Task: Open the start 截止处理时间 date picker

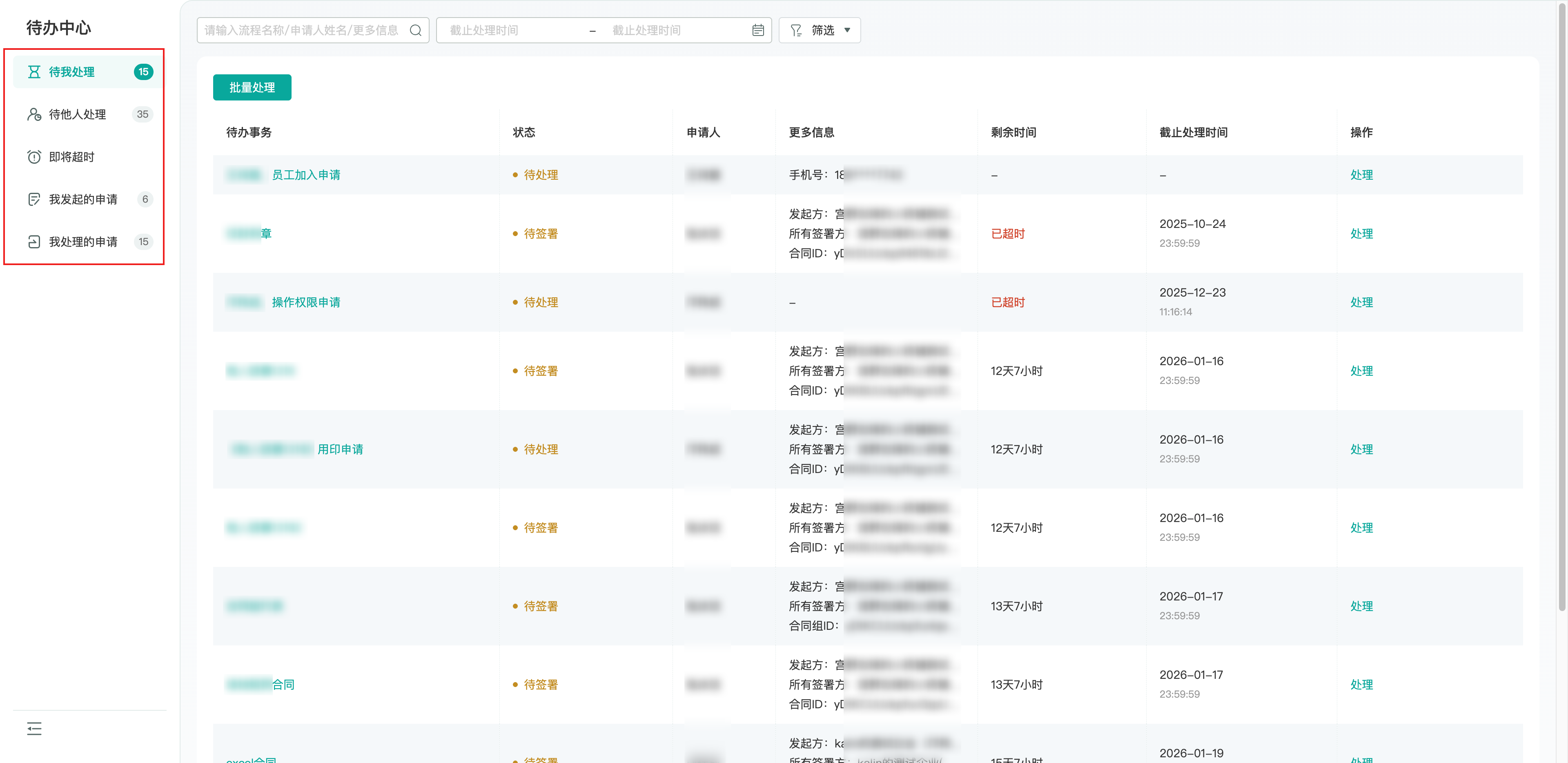Action: [x=511, y=31]
